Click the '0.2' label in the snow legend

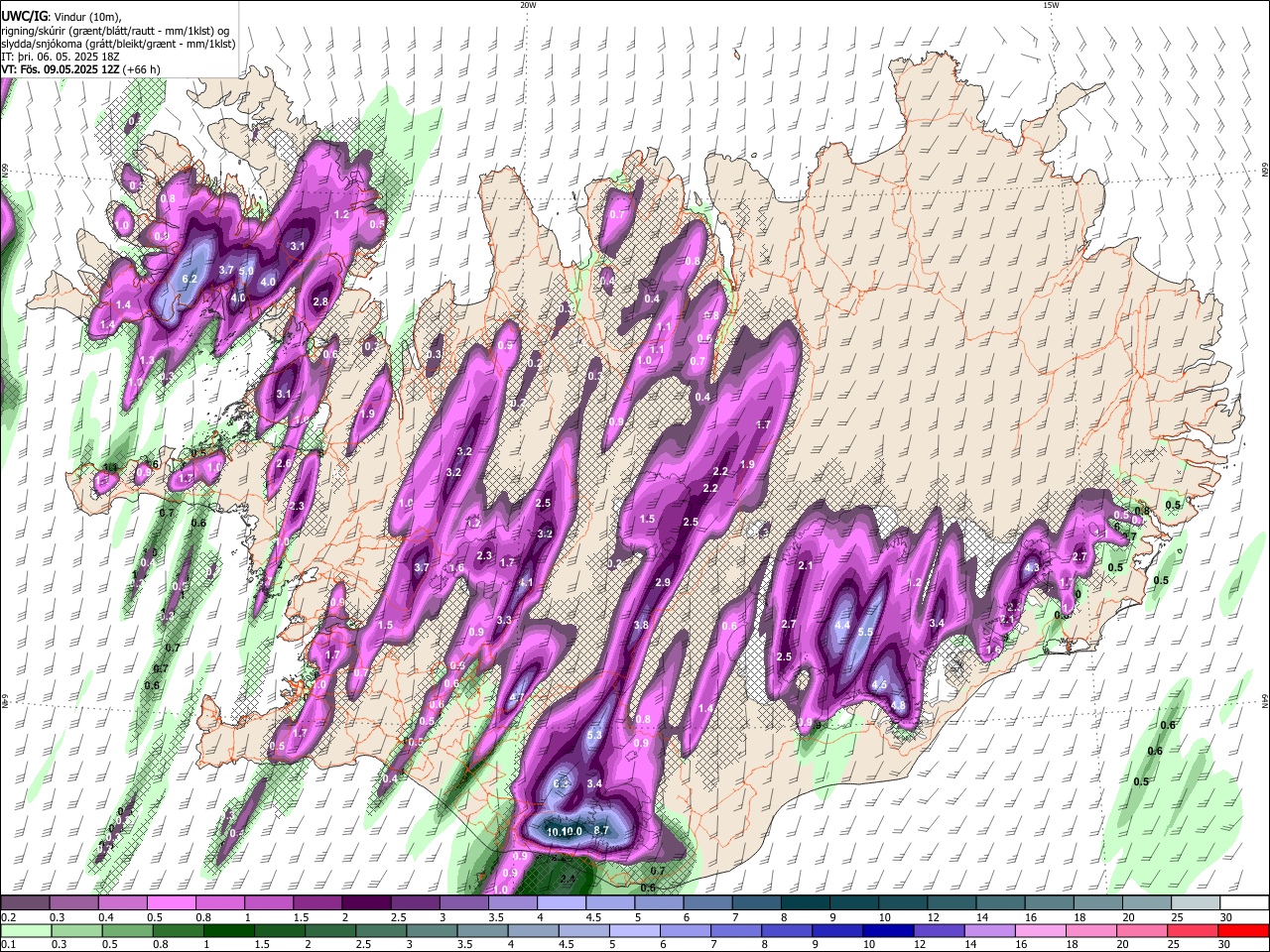[x=9, y=917]
